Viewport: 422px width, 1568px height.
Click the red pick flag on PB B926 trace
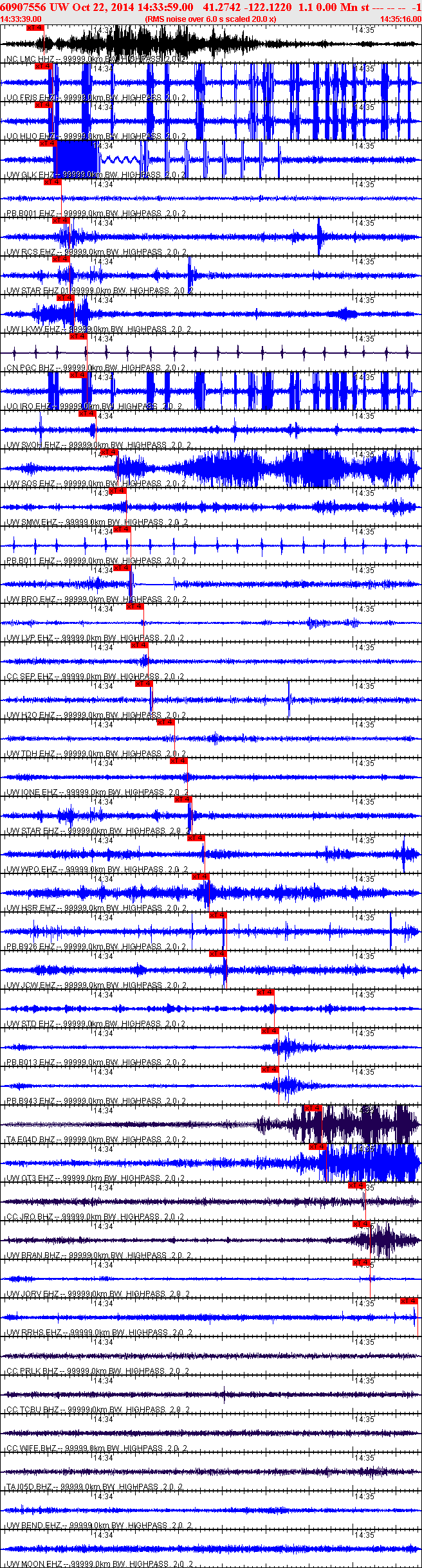coord(218,915)
